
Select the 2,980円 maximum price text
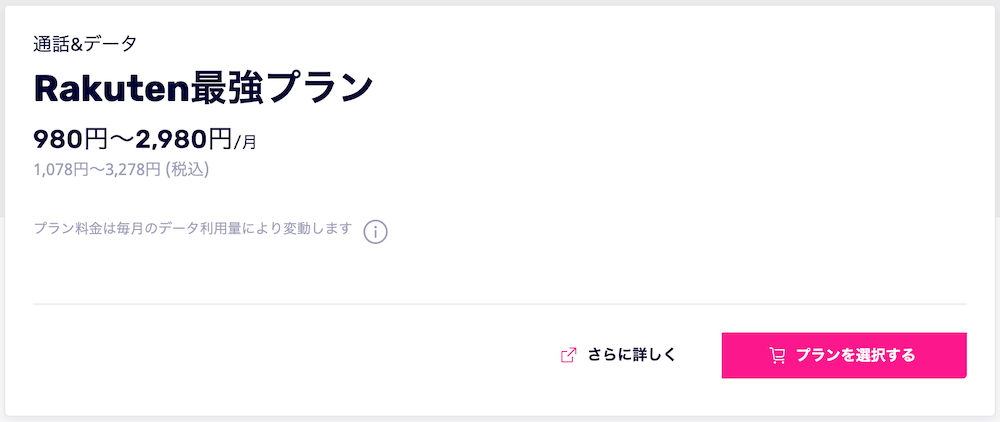tap(184, 137)
